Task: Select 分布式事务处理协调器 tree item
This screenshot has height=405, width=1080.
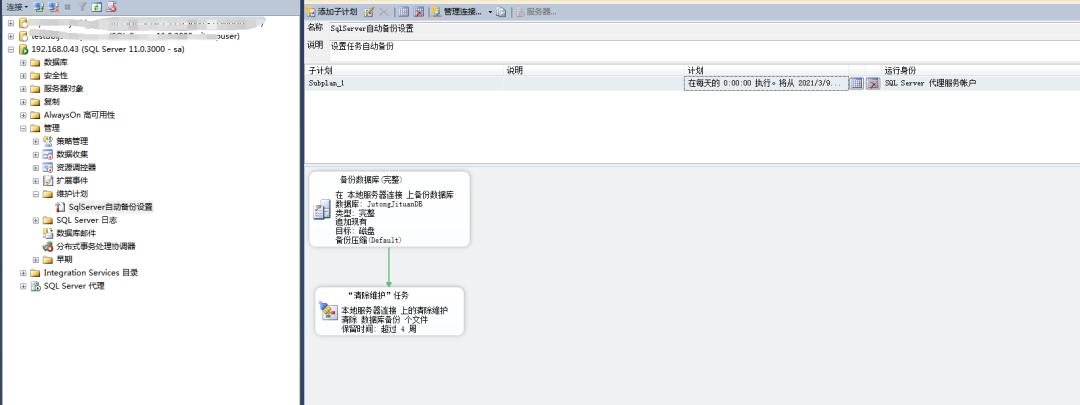Action: click(x=96, y=247)
